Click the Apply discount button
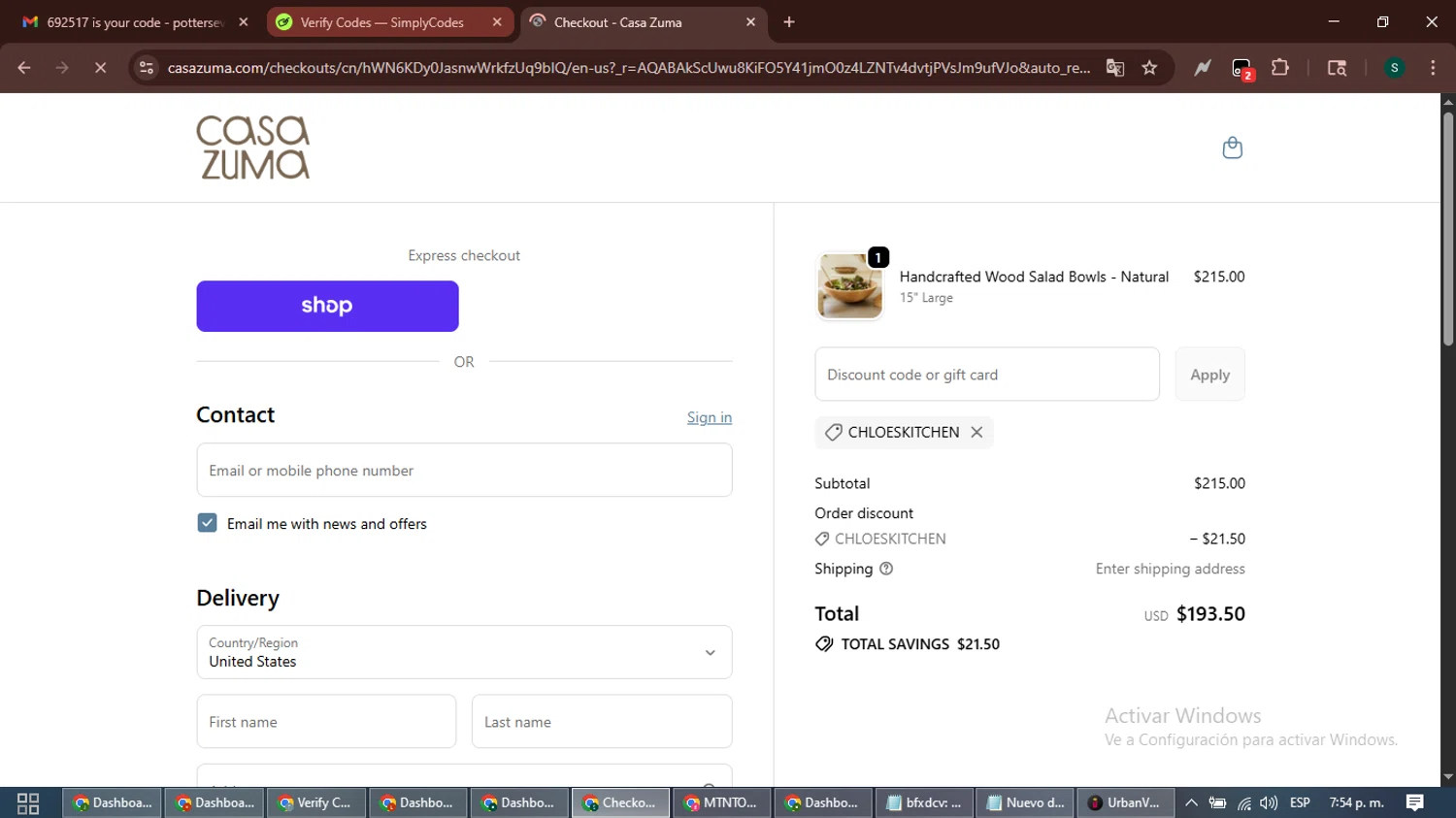This screenshot has width=1456, height=818. pyautogui.click(x=1209, y=375)
